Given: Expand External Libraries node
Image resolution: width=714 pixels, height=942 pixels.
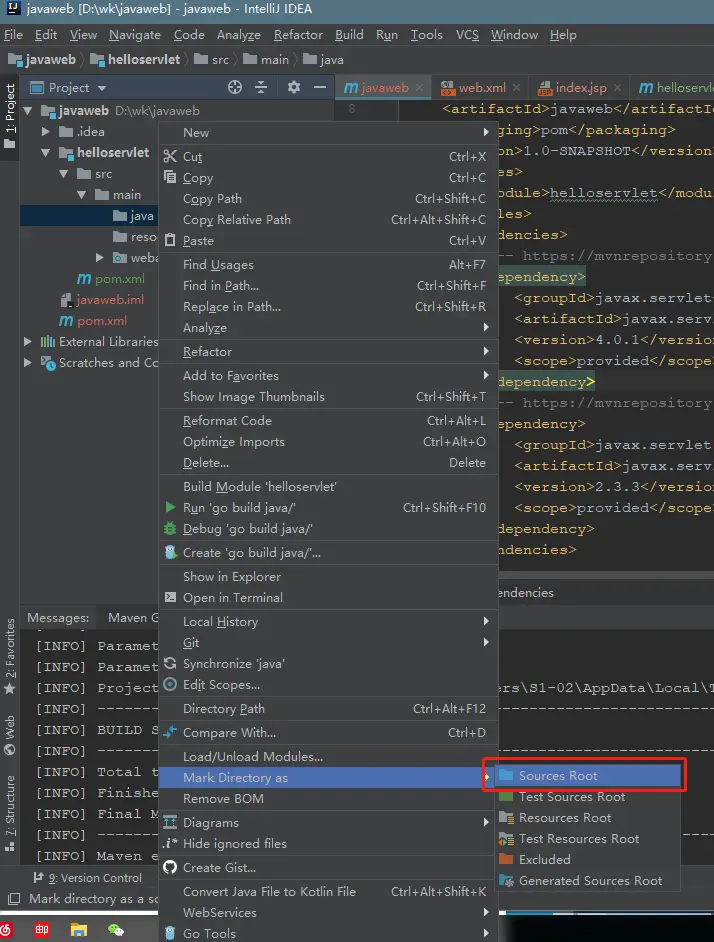Looking at the screenshot, I should 28,341.
